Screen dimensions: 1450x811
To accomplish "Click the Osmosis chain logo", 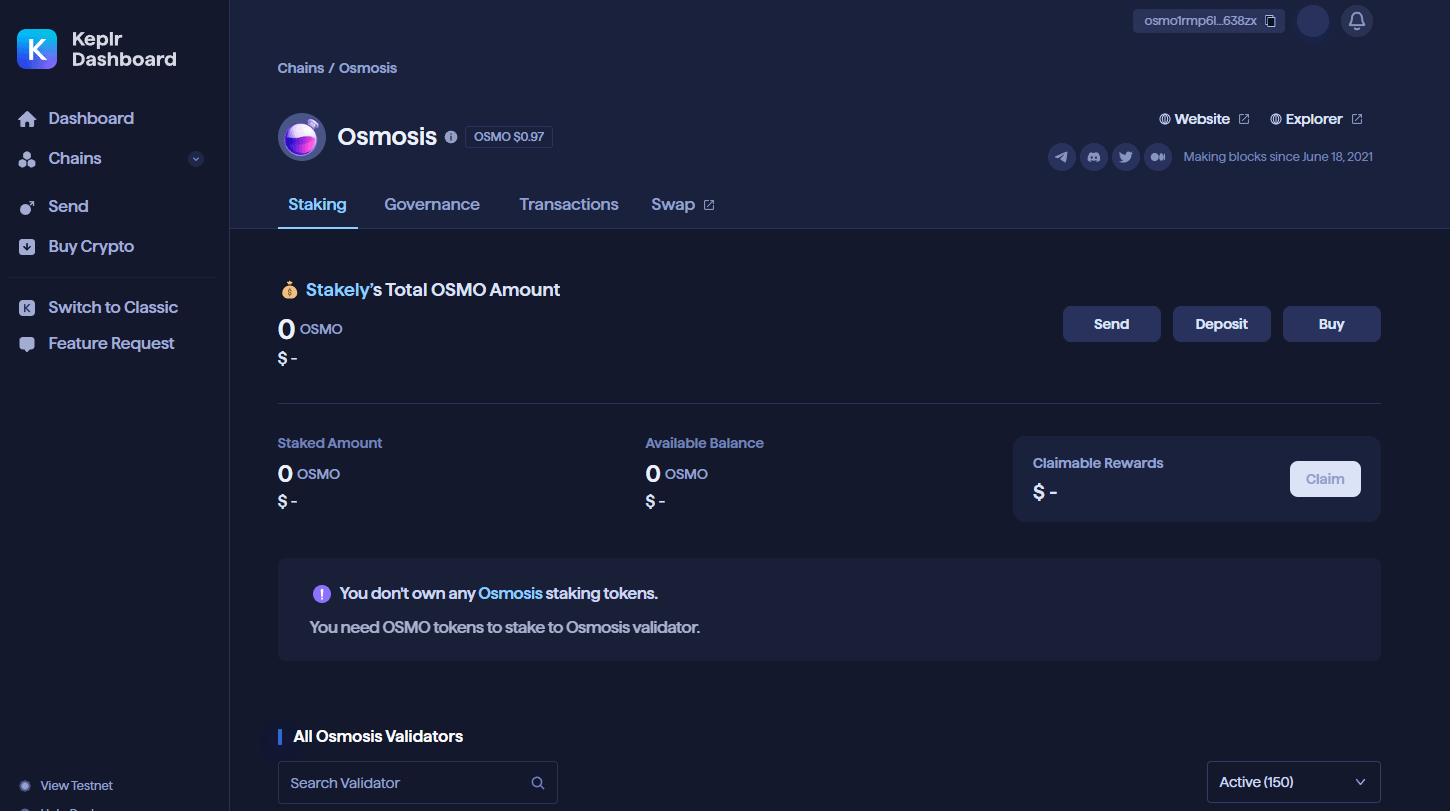I will point(302,137).
